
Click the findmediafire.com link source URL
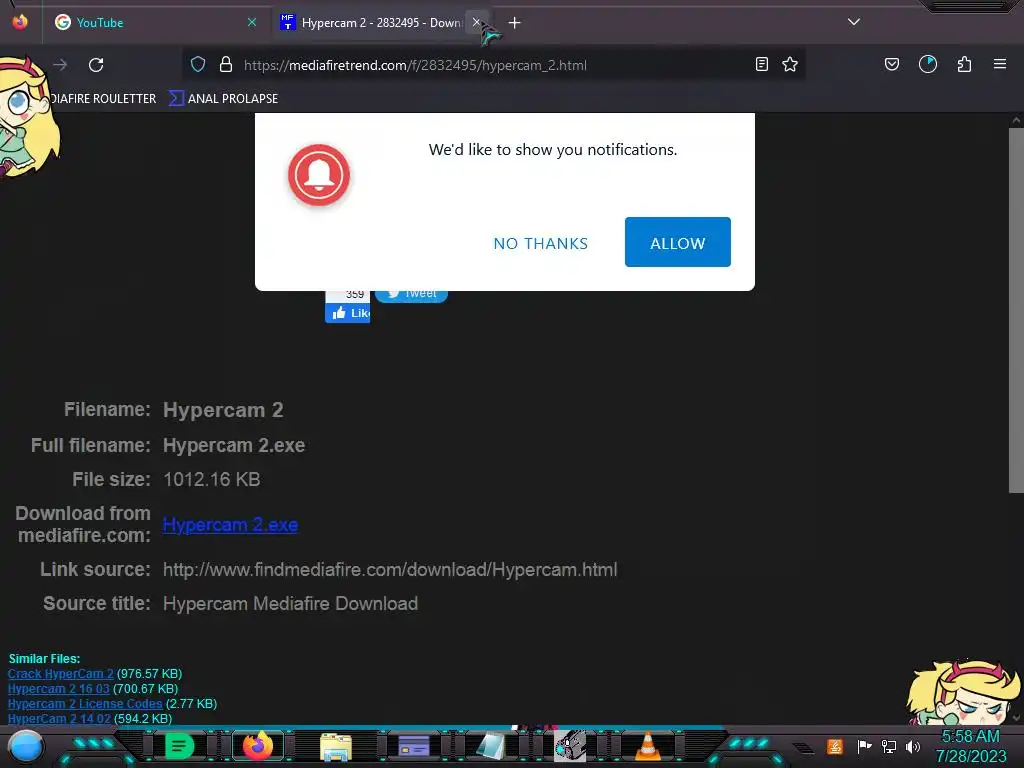[390, 569]
